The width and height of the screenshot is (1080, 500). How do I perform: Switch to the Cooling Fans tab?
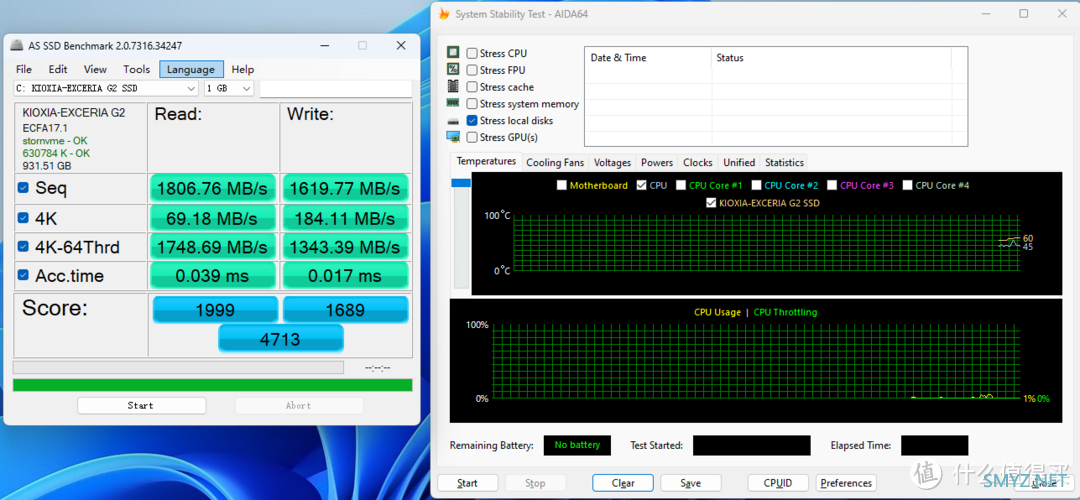point(554,163)
